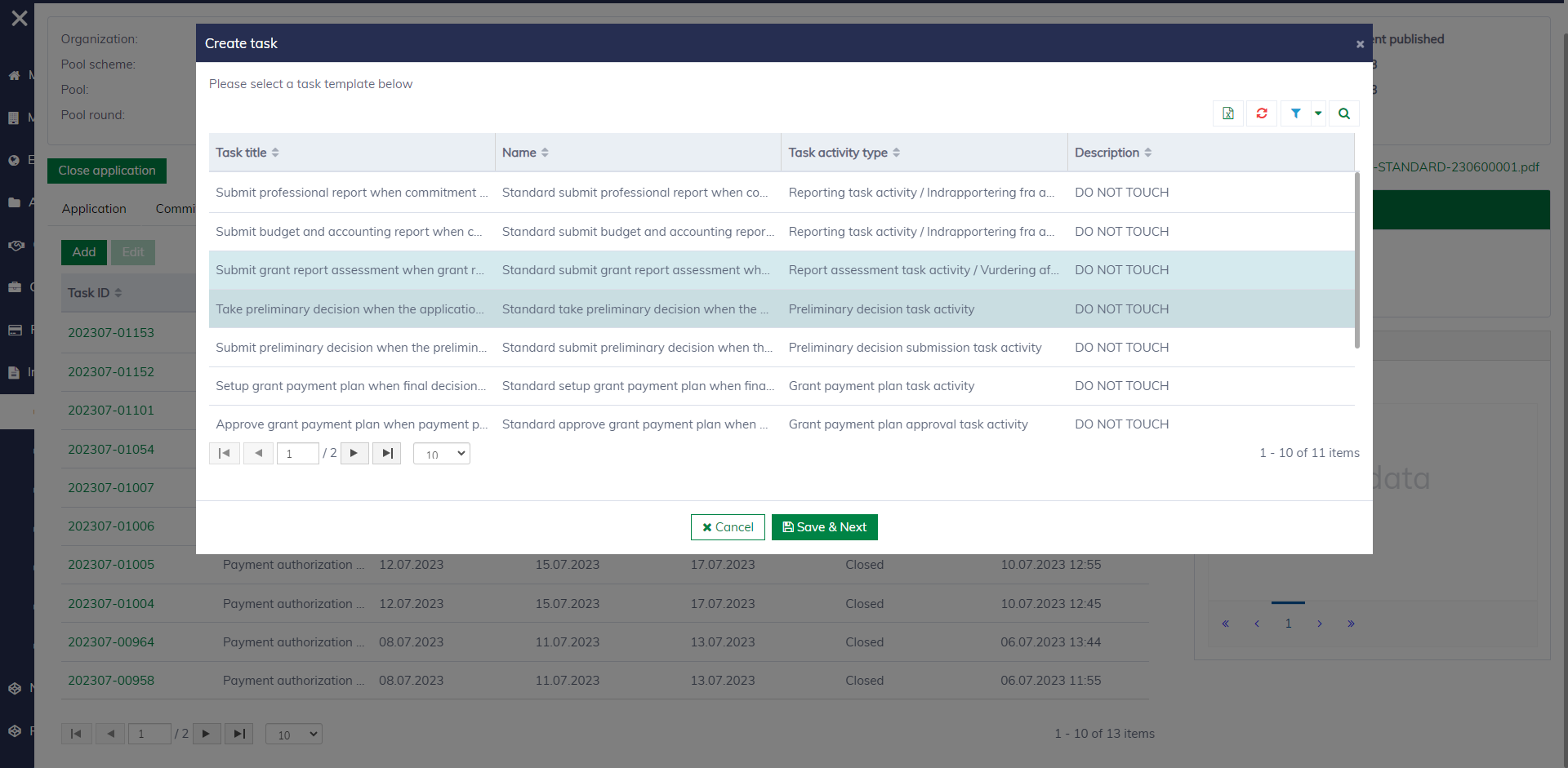1568x768 pixels.
Task: Close the Create task dialog
Action: coord(1360,44)
